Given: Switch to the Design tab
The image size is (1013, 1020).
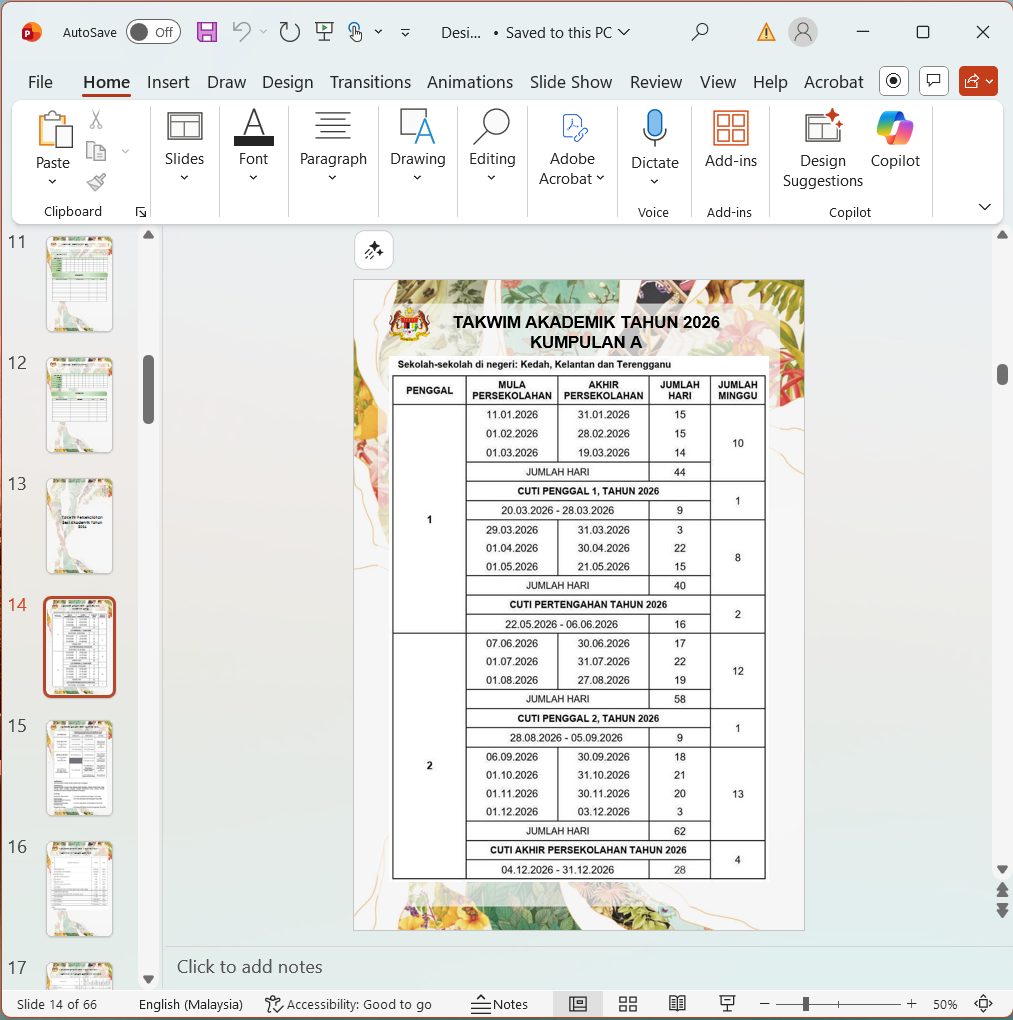Looking at the screenshot, I should [287, 82].
